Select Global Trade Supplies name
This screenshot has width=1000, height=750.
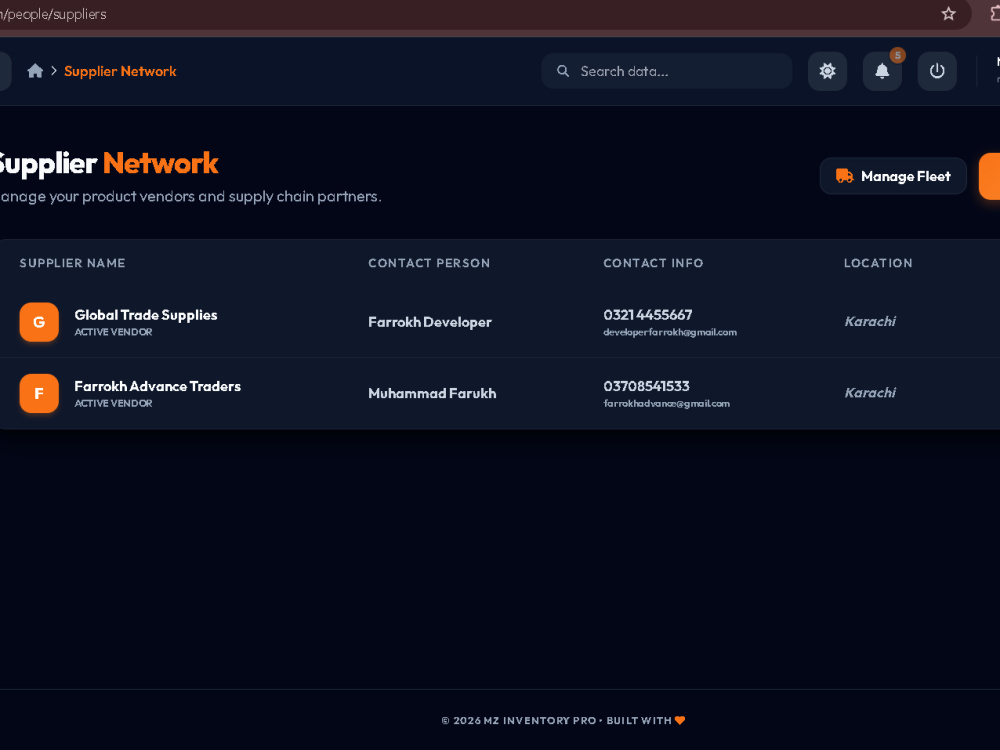coord(146,315)
